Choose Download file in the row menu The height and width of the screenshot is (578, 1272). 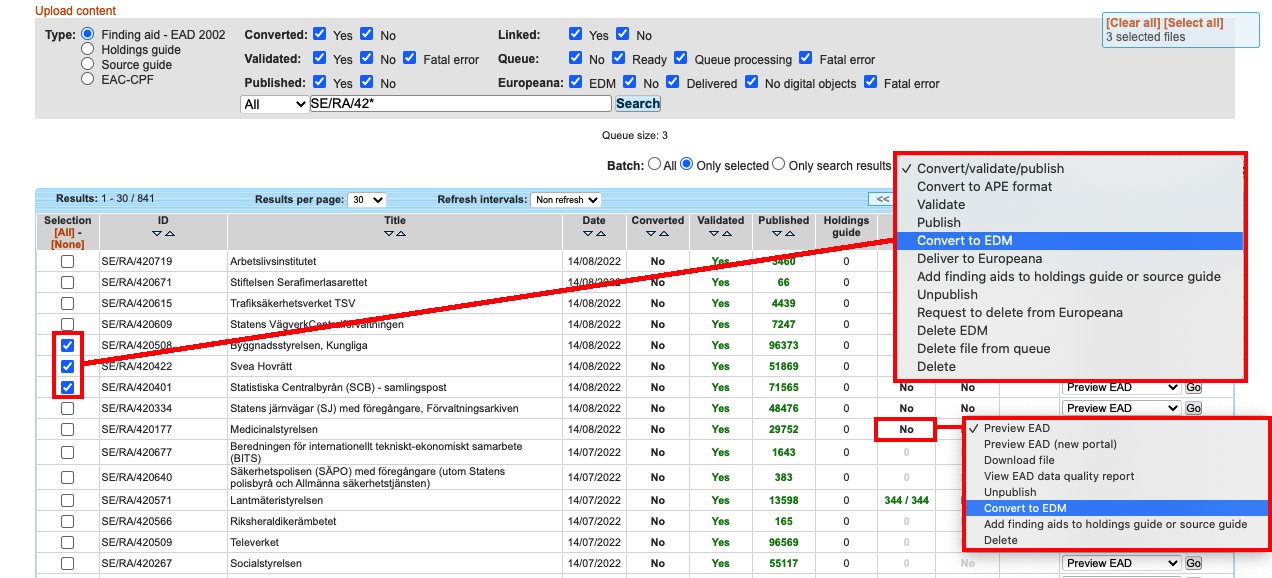click(x=1117, y=461)
